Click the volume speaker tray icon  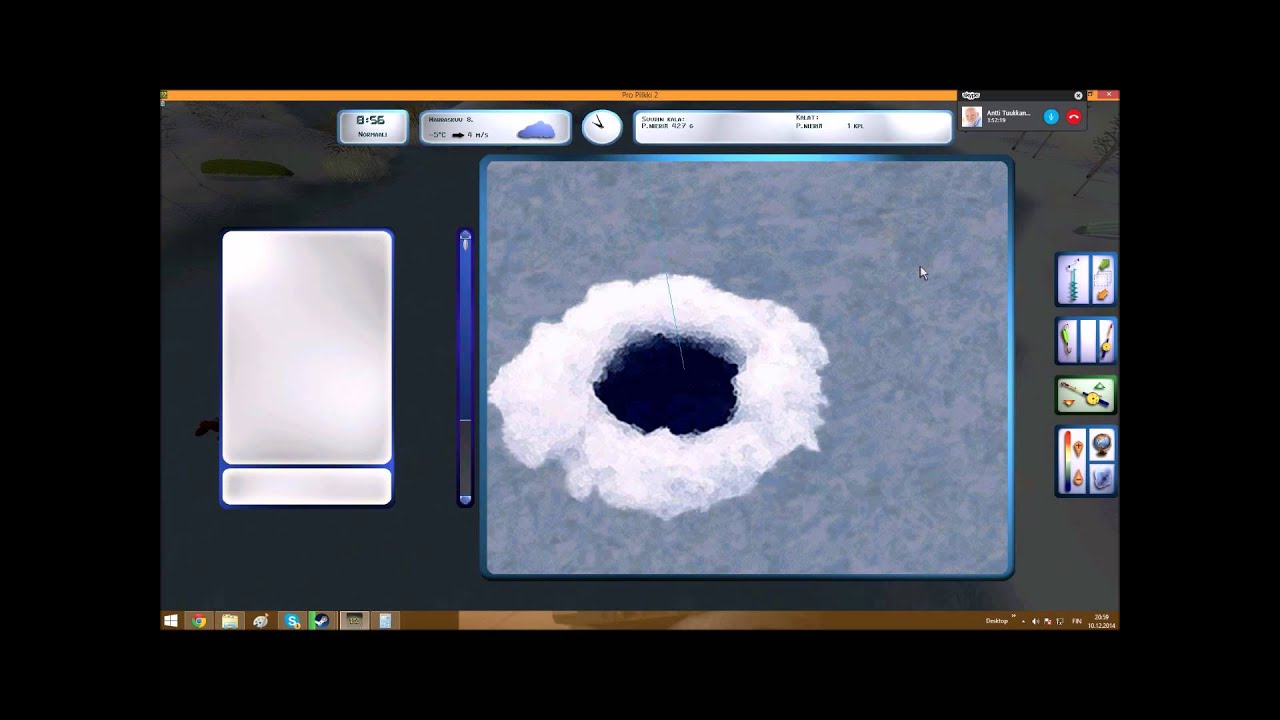pyautogui.click(x=1035, y=621)
